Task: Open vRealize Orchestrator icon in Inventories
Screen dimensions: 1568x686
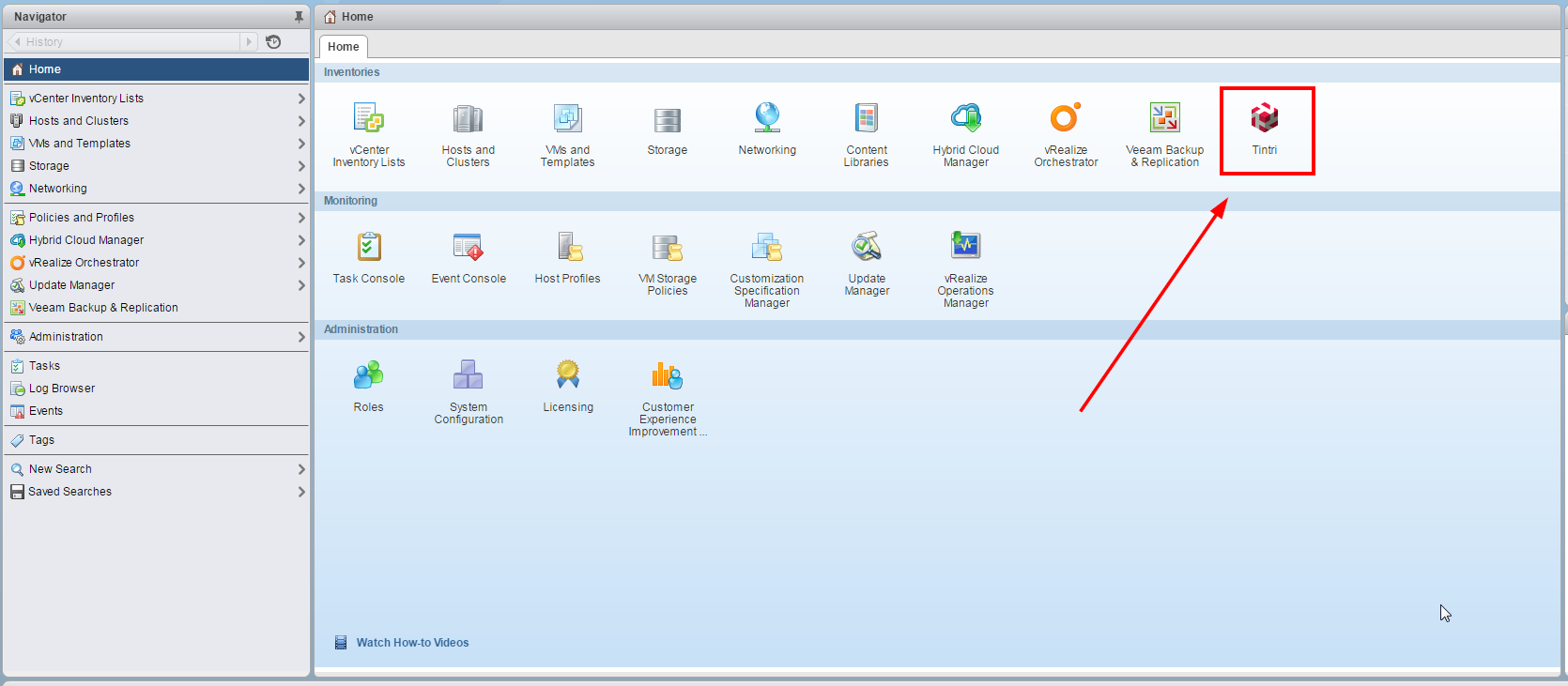Action: coord(1066,118)
